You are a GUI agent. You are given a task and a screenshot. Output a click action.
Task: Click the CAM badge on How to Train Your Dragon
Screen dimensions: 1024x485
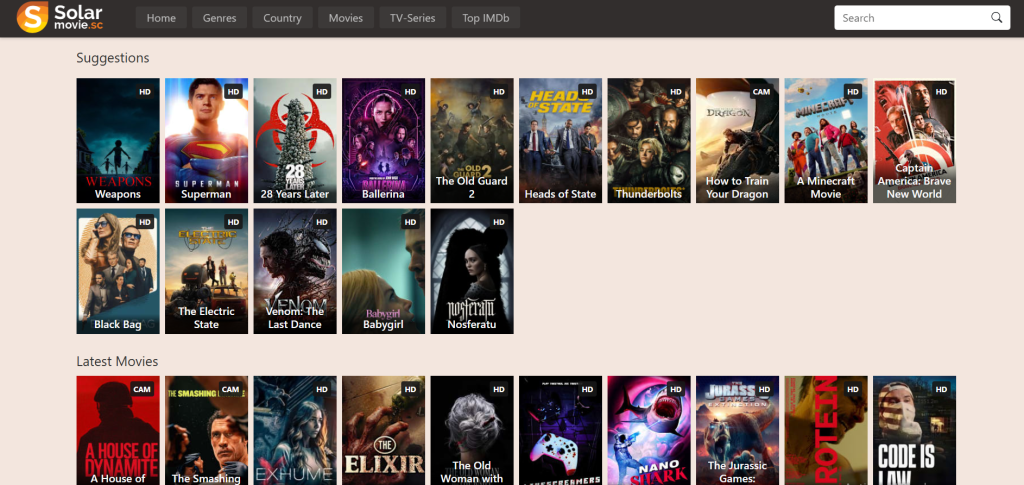[761, 92]
